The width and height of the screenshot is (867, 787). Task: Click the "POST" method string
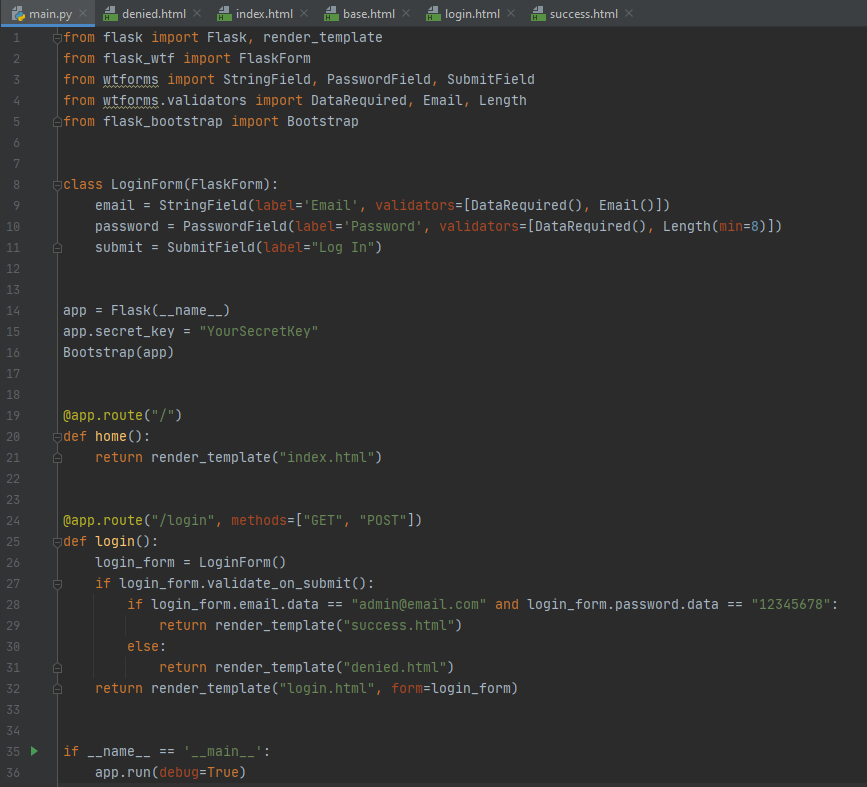(383, 520)
